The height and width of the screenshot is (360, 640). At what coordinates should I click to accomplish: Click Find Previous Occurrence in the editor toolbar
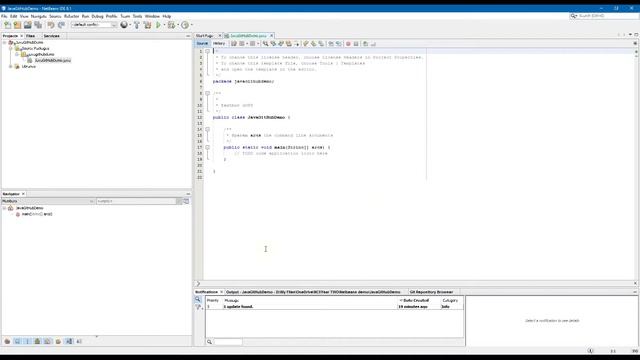(x=273, y=44)
